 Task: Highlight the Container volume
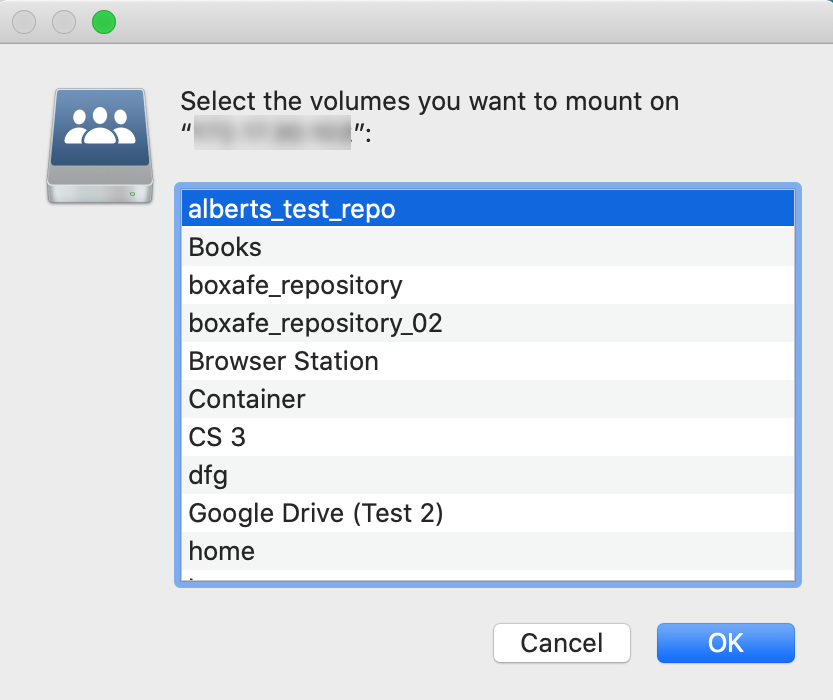(x=247, y=399)
